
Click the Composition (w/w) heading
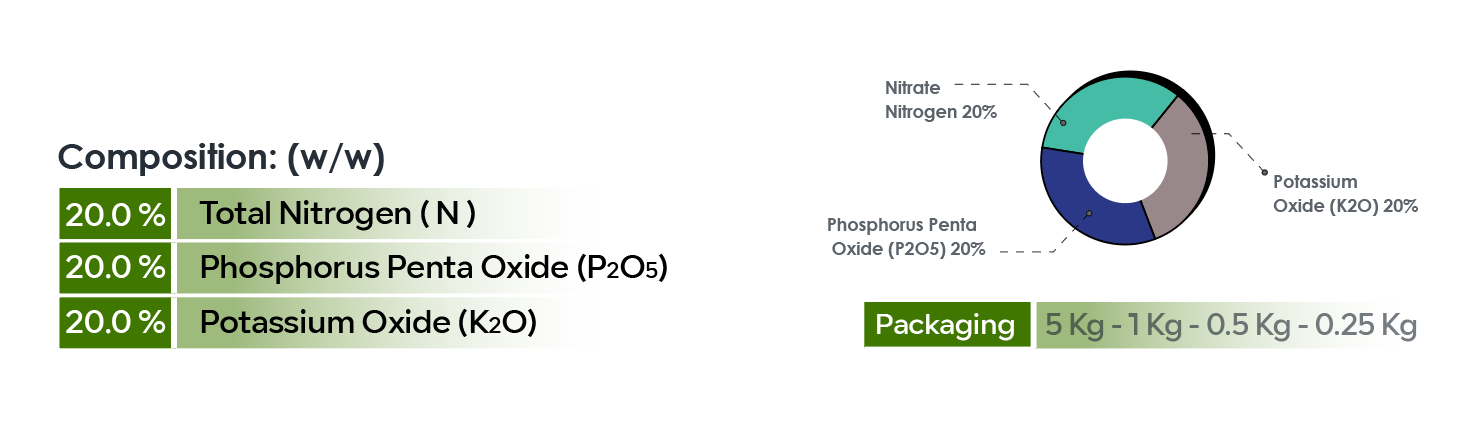221,158
